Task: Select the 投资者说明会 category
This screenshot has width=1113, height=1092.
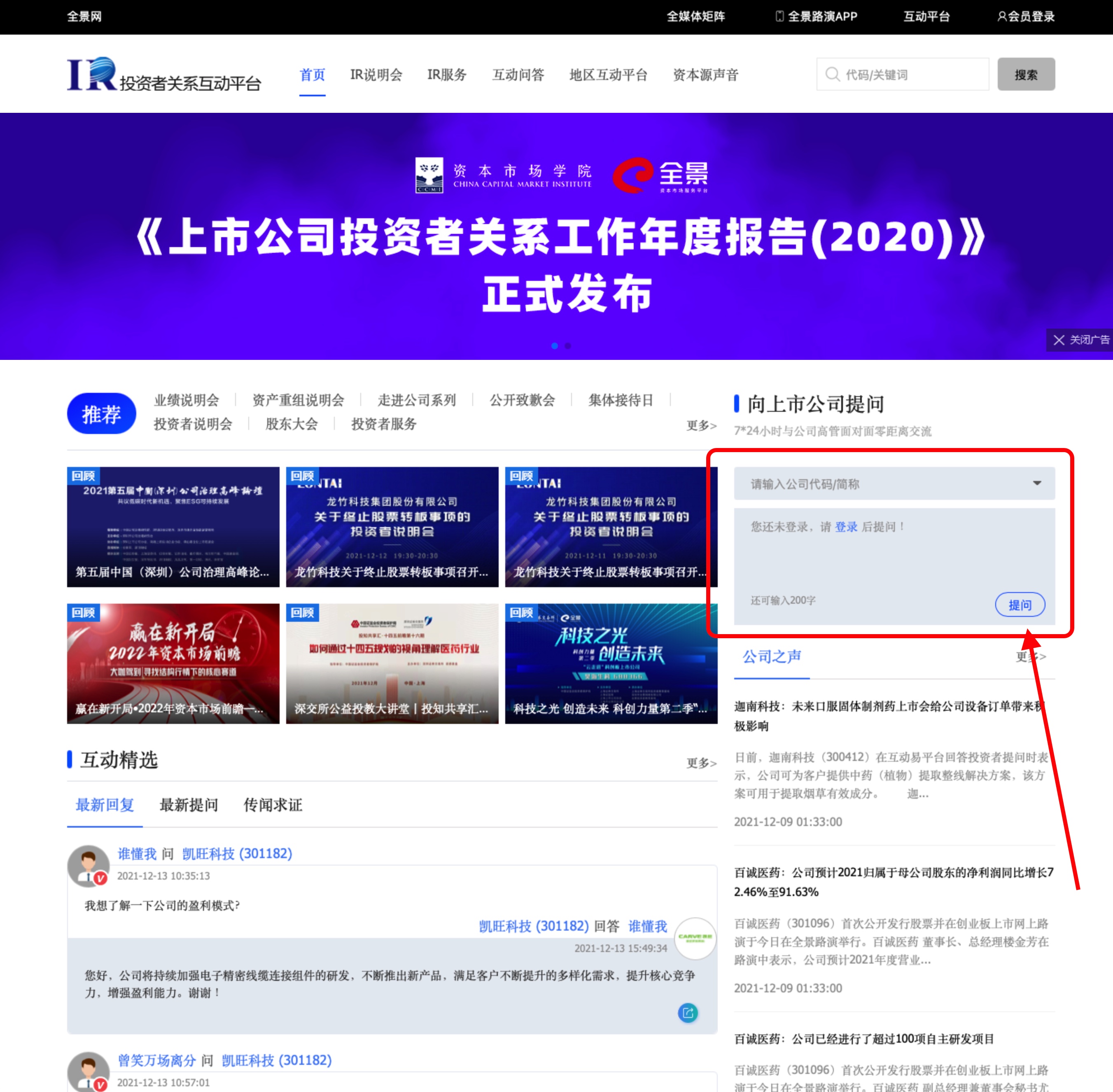Action: coord(193,424)
